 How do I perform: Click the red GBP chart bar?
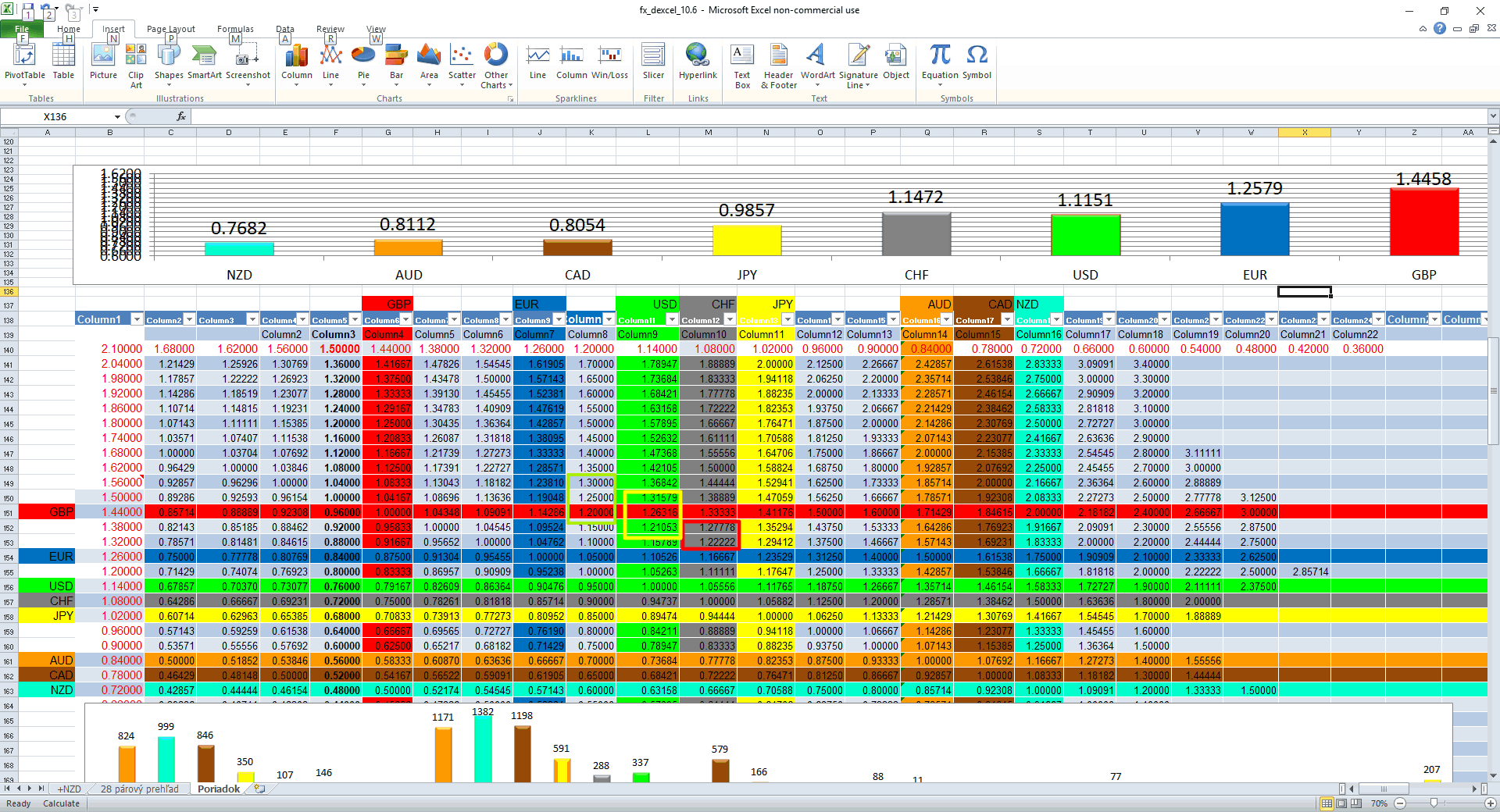[x=1424, y=222]
